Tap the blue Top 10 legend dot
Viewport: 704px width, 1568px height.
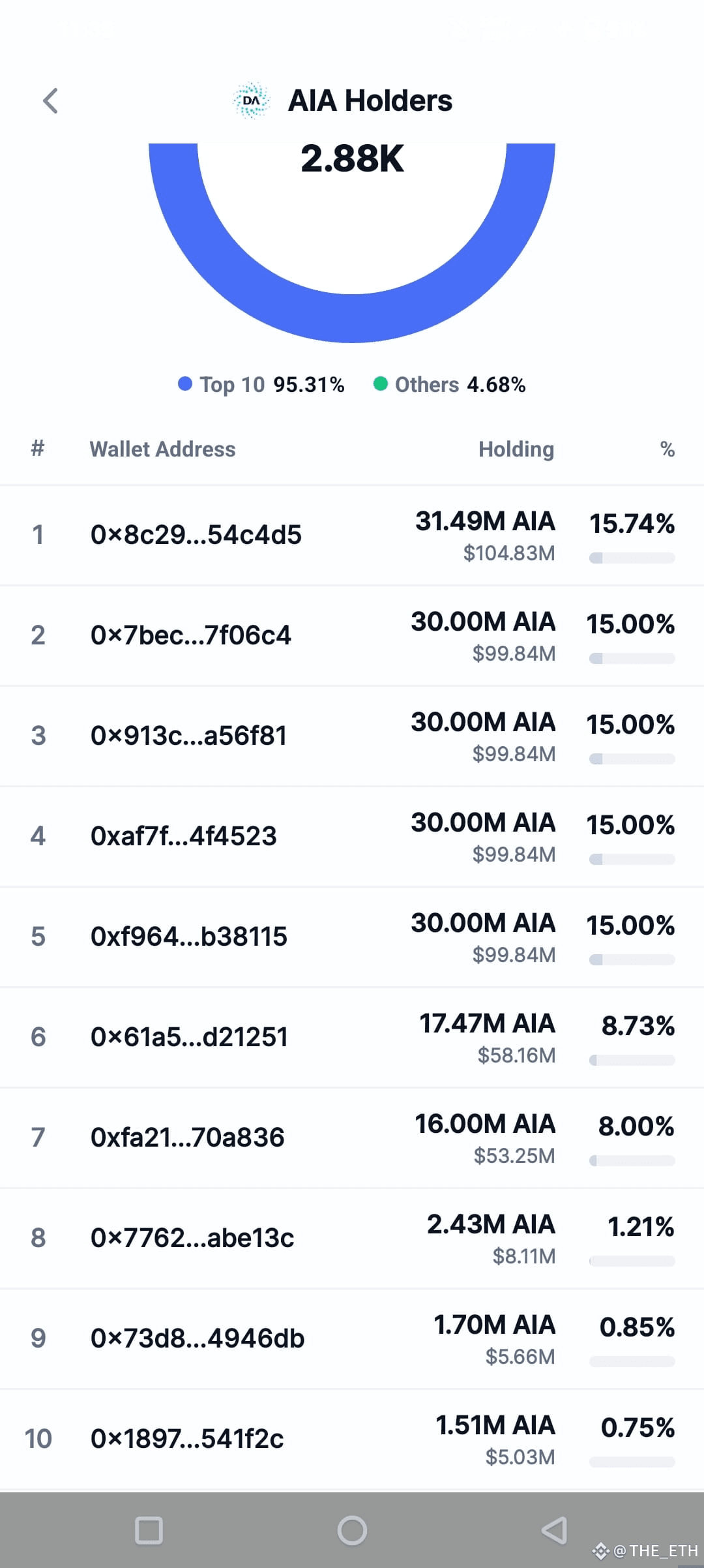click(185, 384)
